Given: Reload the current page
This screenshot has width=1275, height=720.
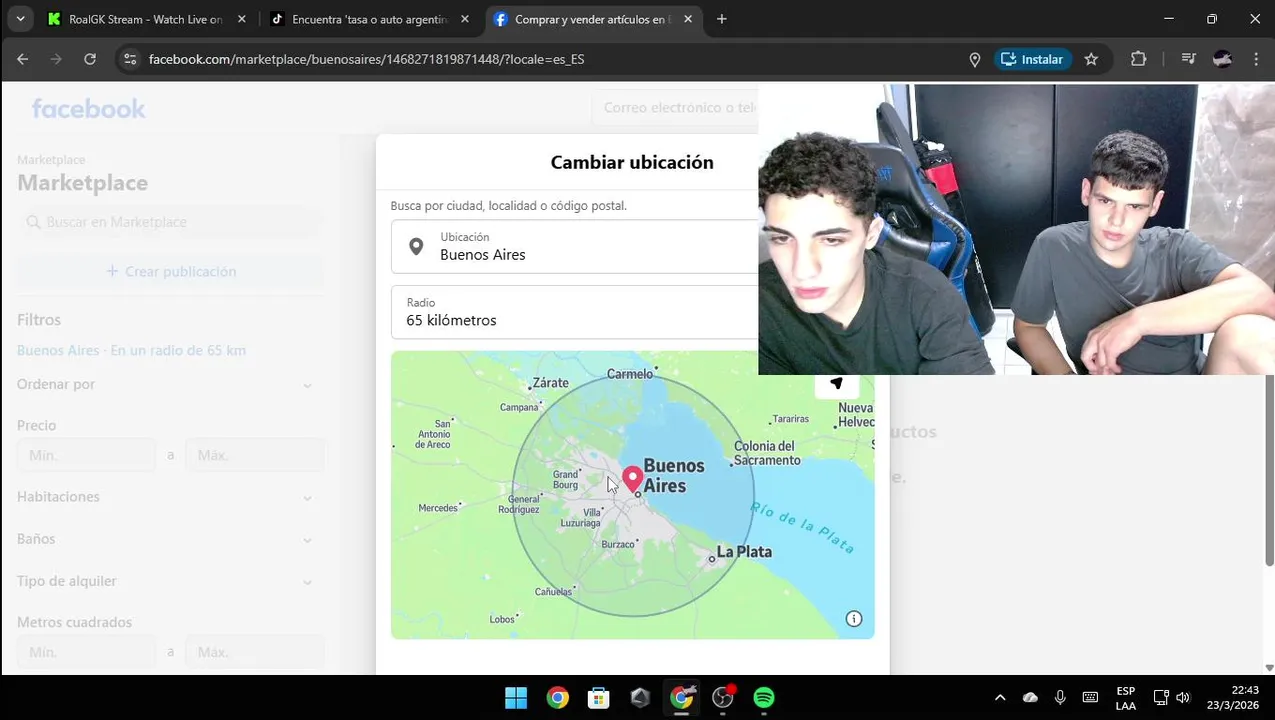Looking at the screenshot, I should [90, 59].
